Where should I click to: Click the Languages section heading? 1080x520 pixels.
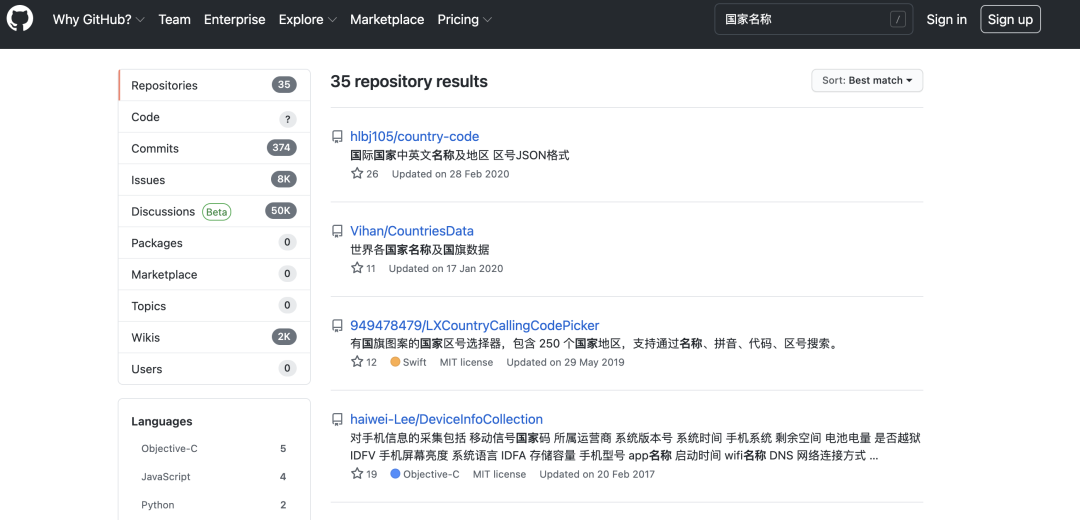click(162, 422)
